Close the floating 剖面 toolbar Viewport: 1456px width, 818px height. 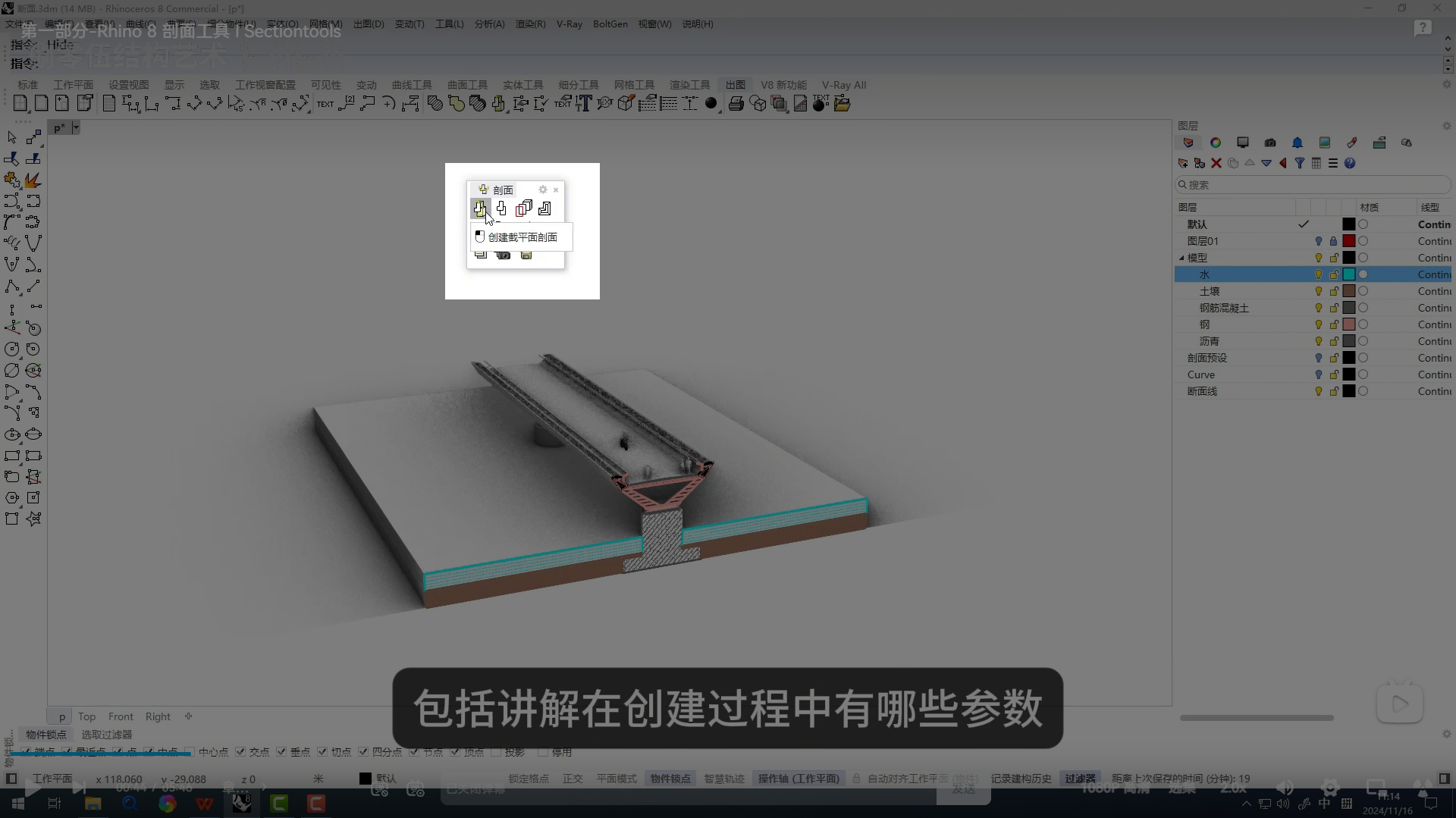pos(556,190)
